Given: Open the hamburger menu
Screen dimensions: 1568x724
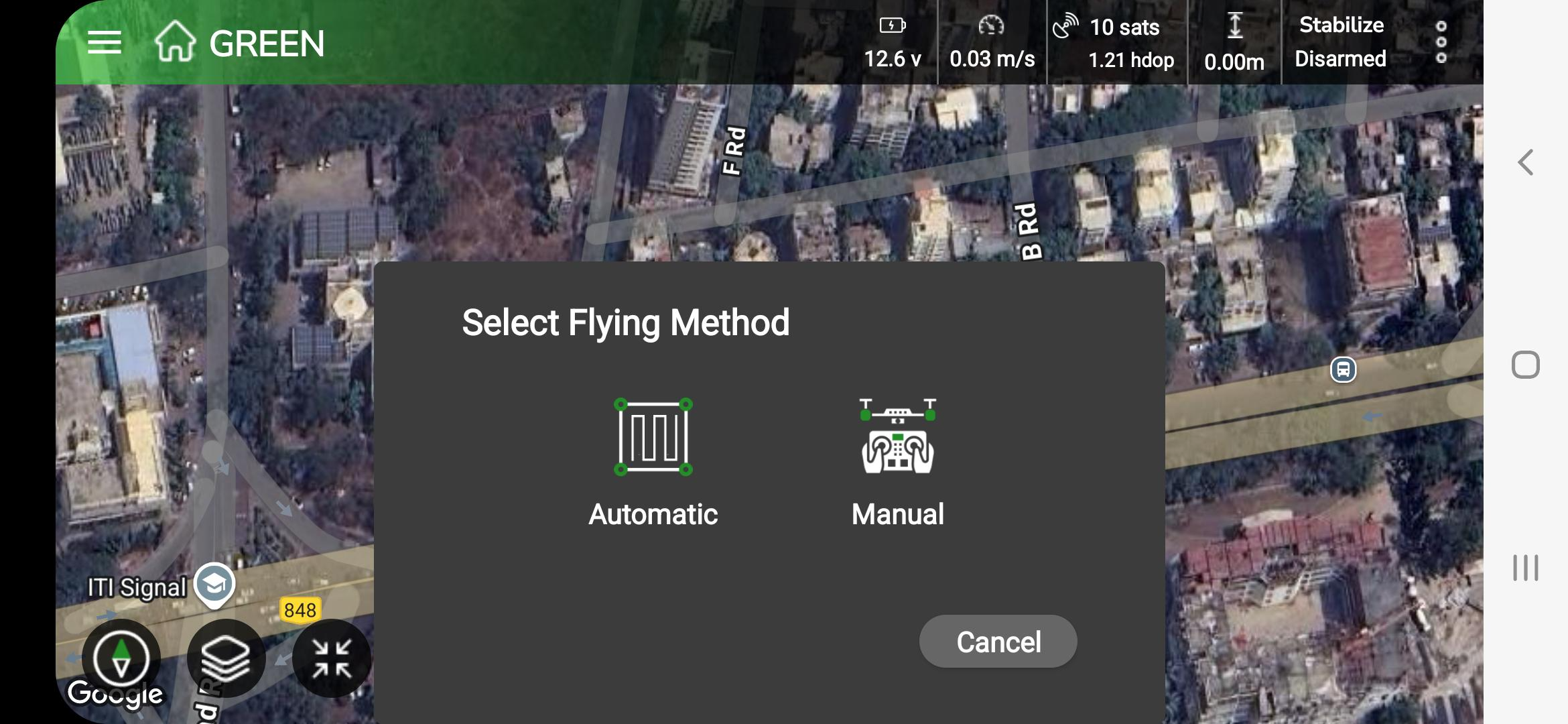Looking at the screenshot, I should pyautogui.click(x=105, y=43).
